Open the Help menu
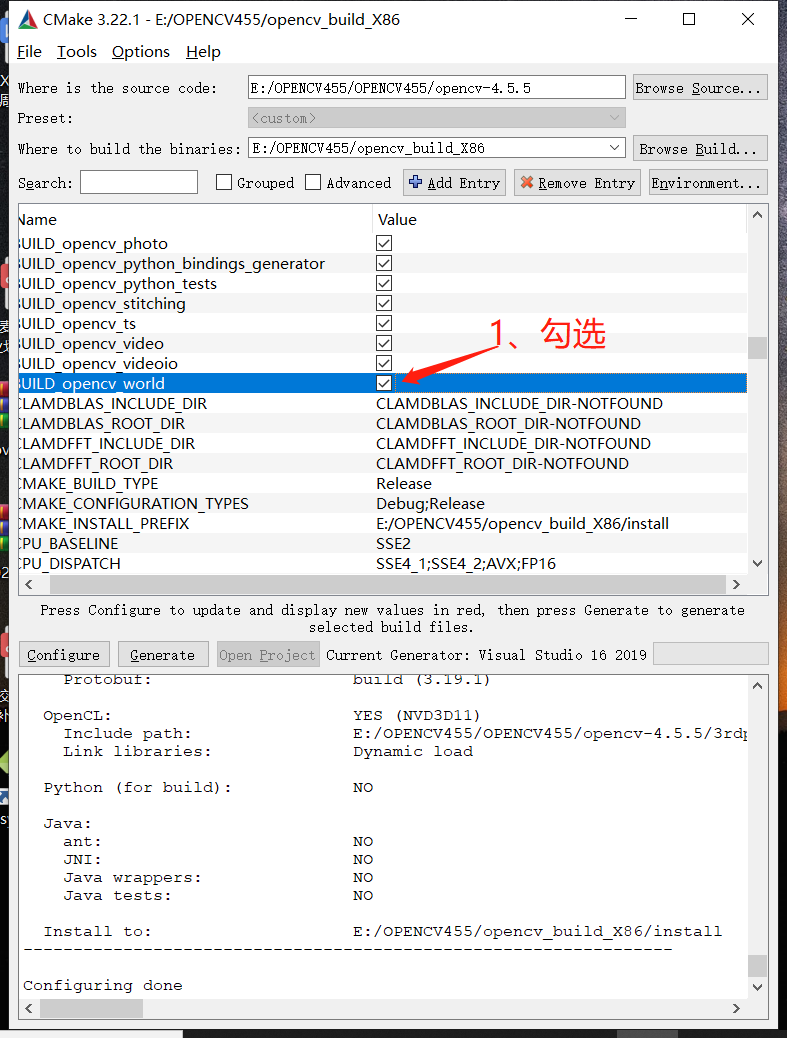787x1038 pixels. pyautogui.click(x=203, y=52)
